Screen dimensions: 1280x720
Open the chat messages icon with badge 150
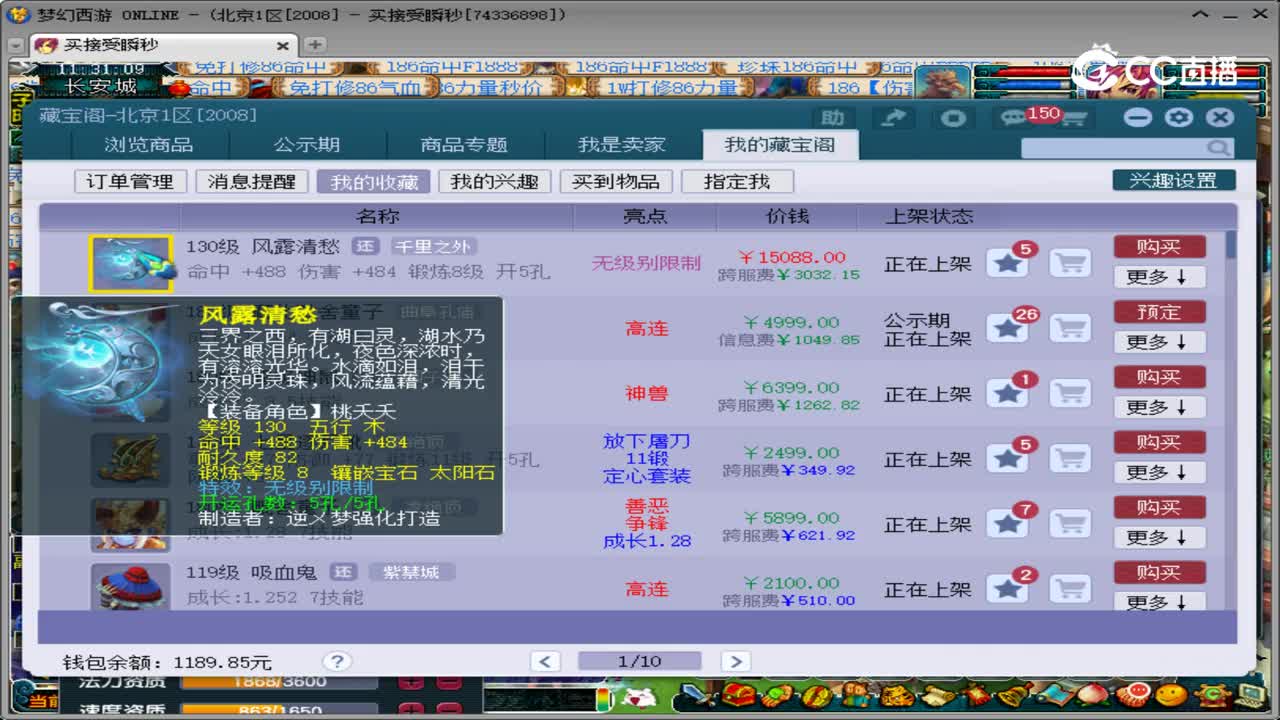(x=1013, y=118)
